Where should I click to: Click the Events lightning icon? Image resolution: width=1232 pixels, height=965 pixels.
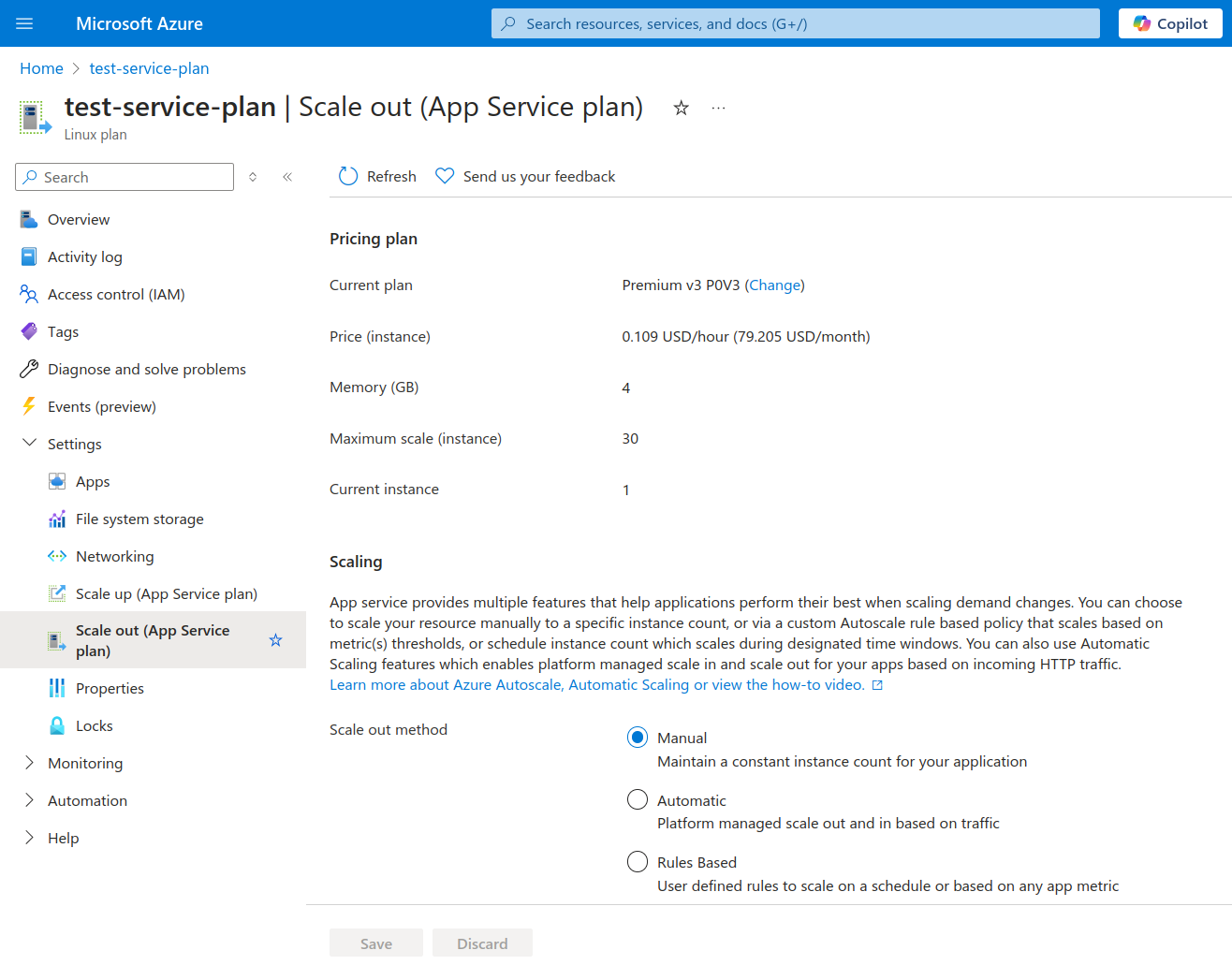[29, 406]
